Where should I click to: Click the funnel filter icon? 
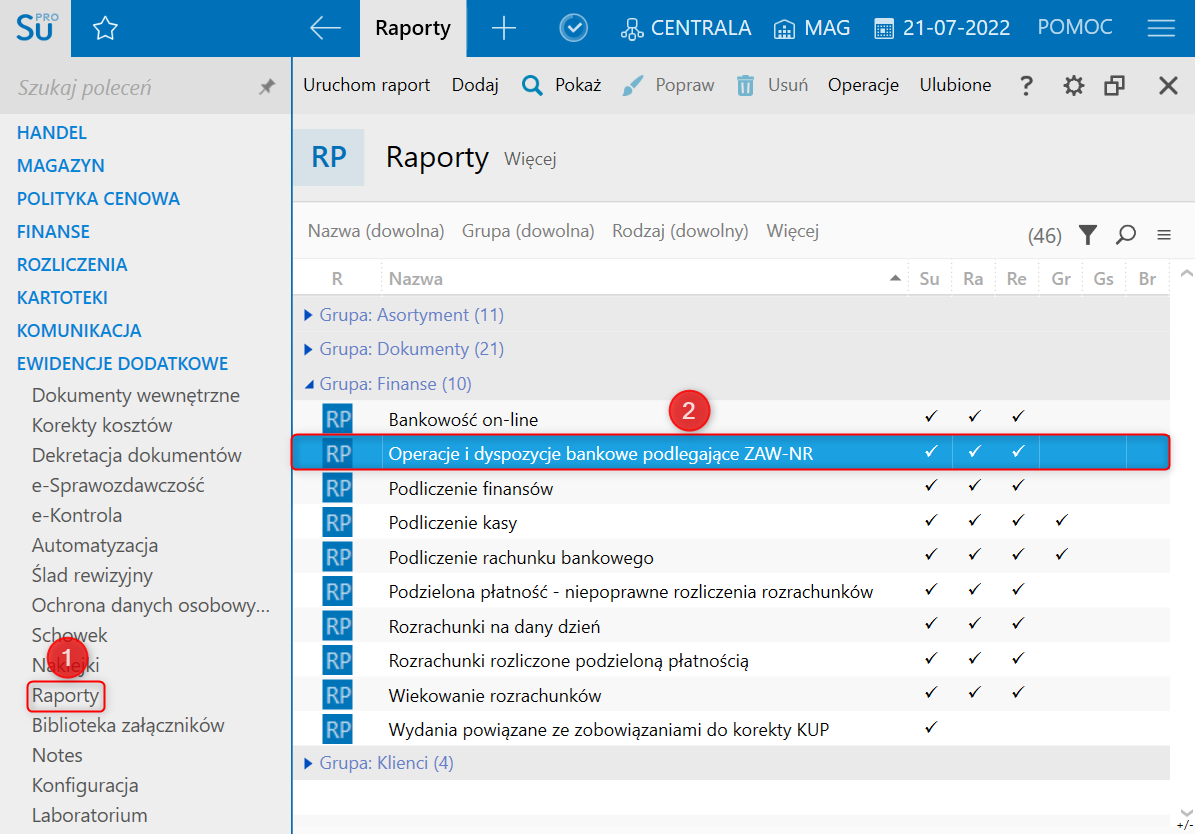(1088, 235)
